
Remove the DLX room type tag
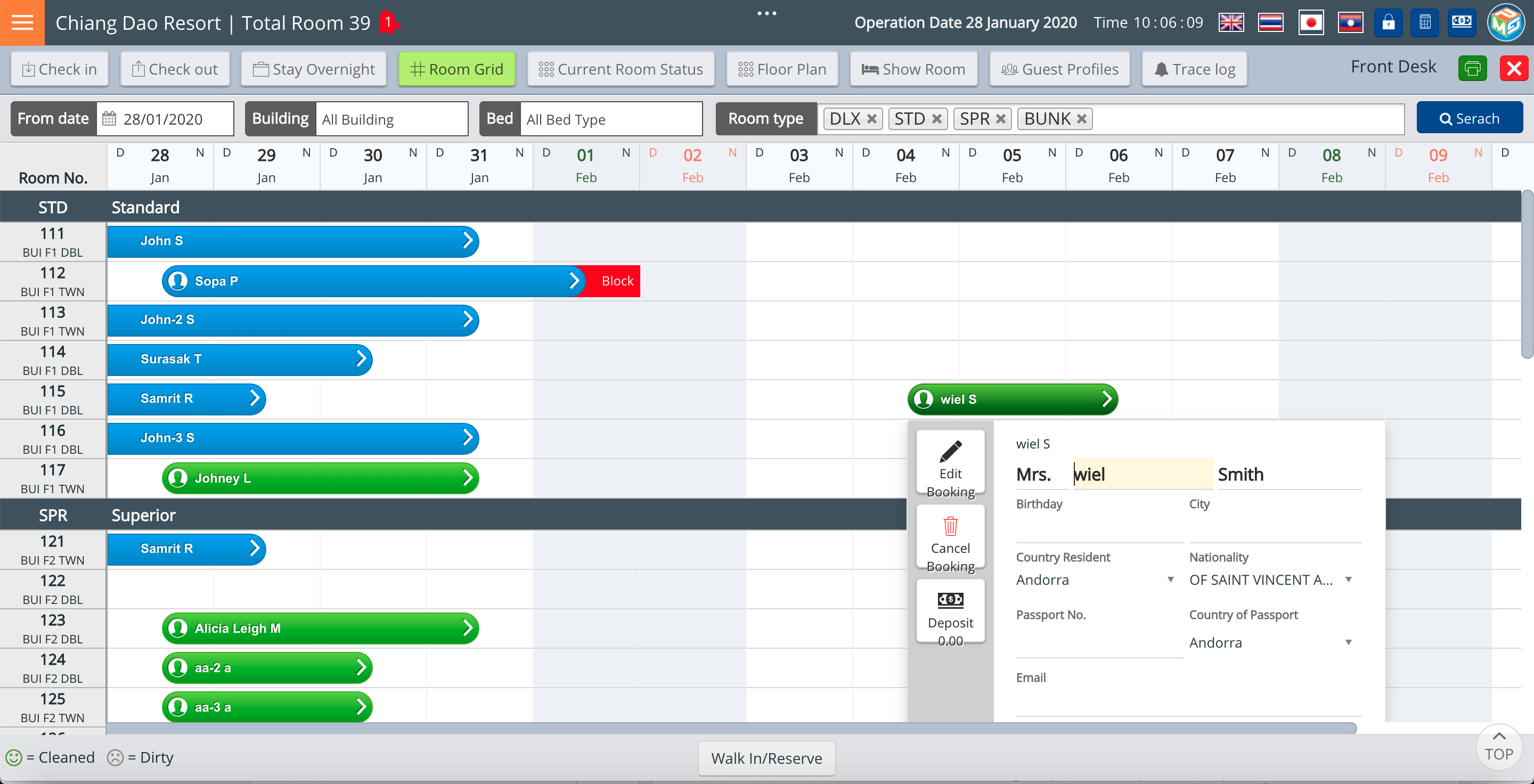[x=871, y=118]
